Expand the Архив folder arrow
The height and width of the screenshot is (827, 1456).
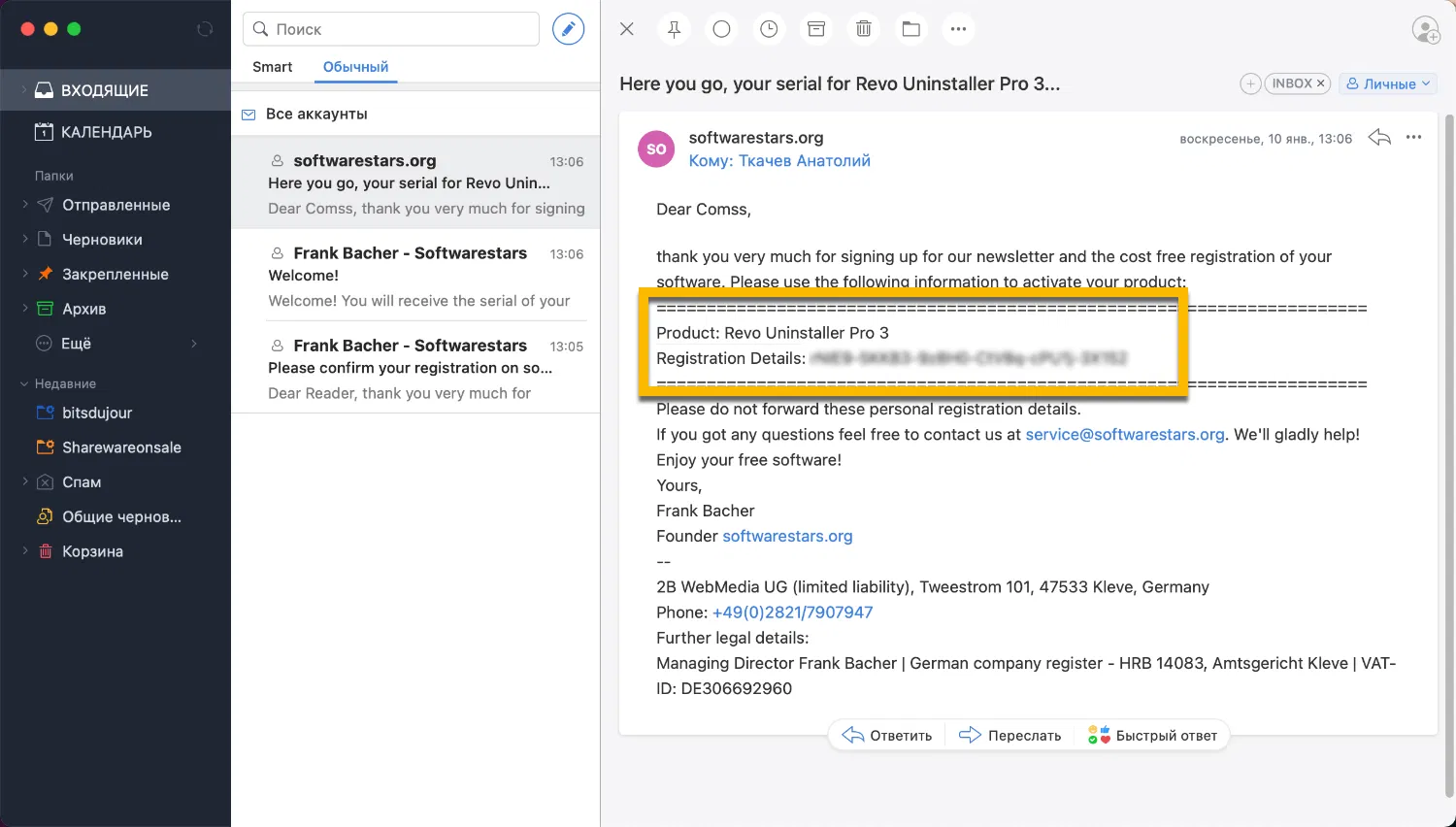[24, 309]
